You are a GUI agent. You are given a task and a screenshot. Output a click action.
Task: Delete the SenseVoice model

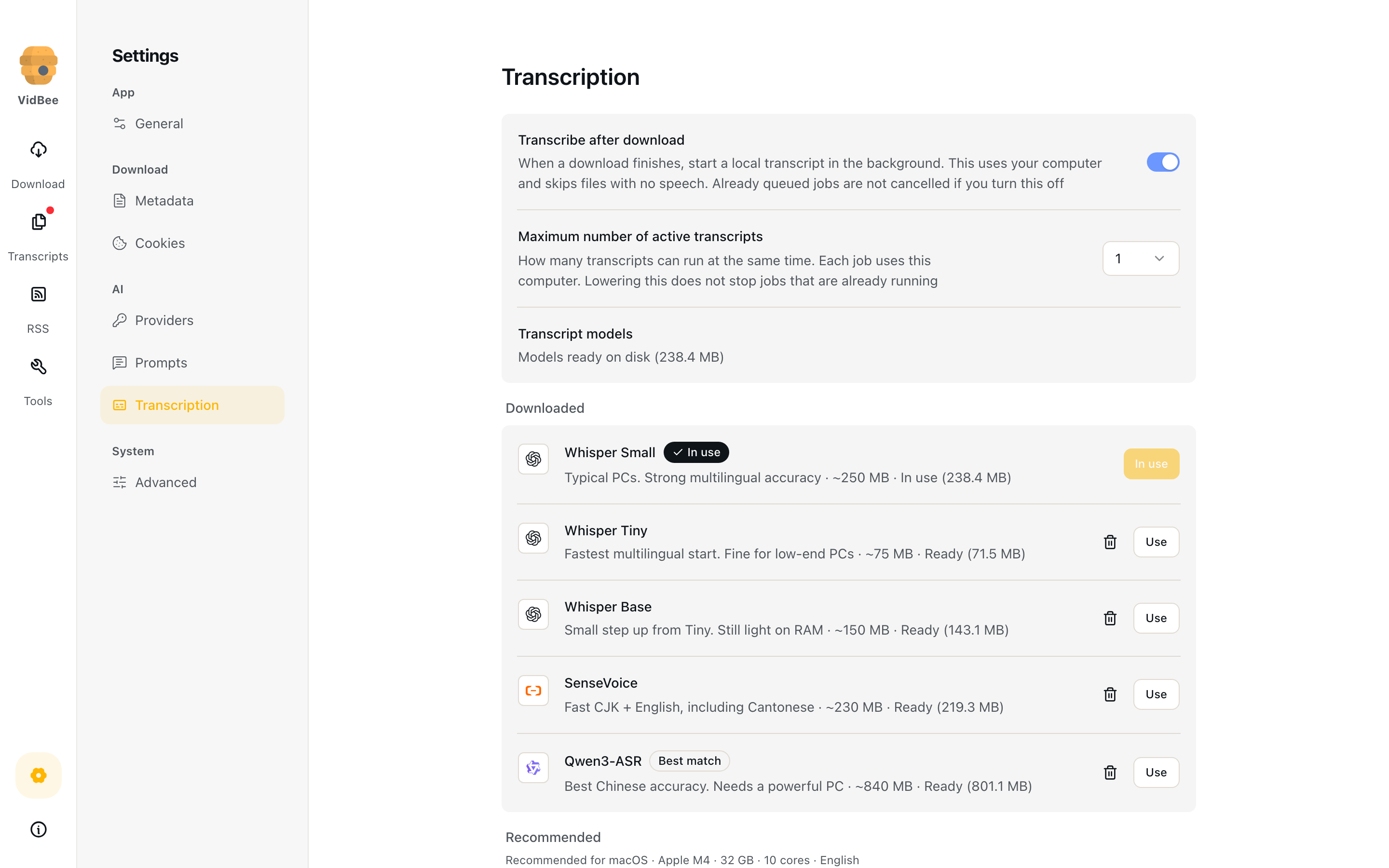click(x=1110, y=694)
